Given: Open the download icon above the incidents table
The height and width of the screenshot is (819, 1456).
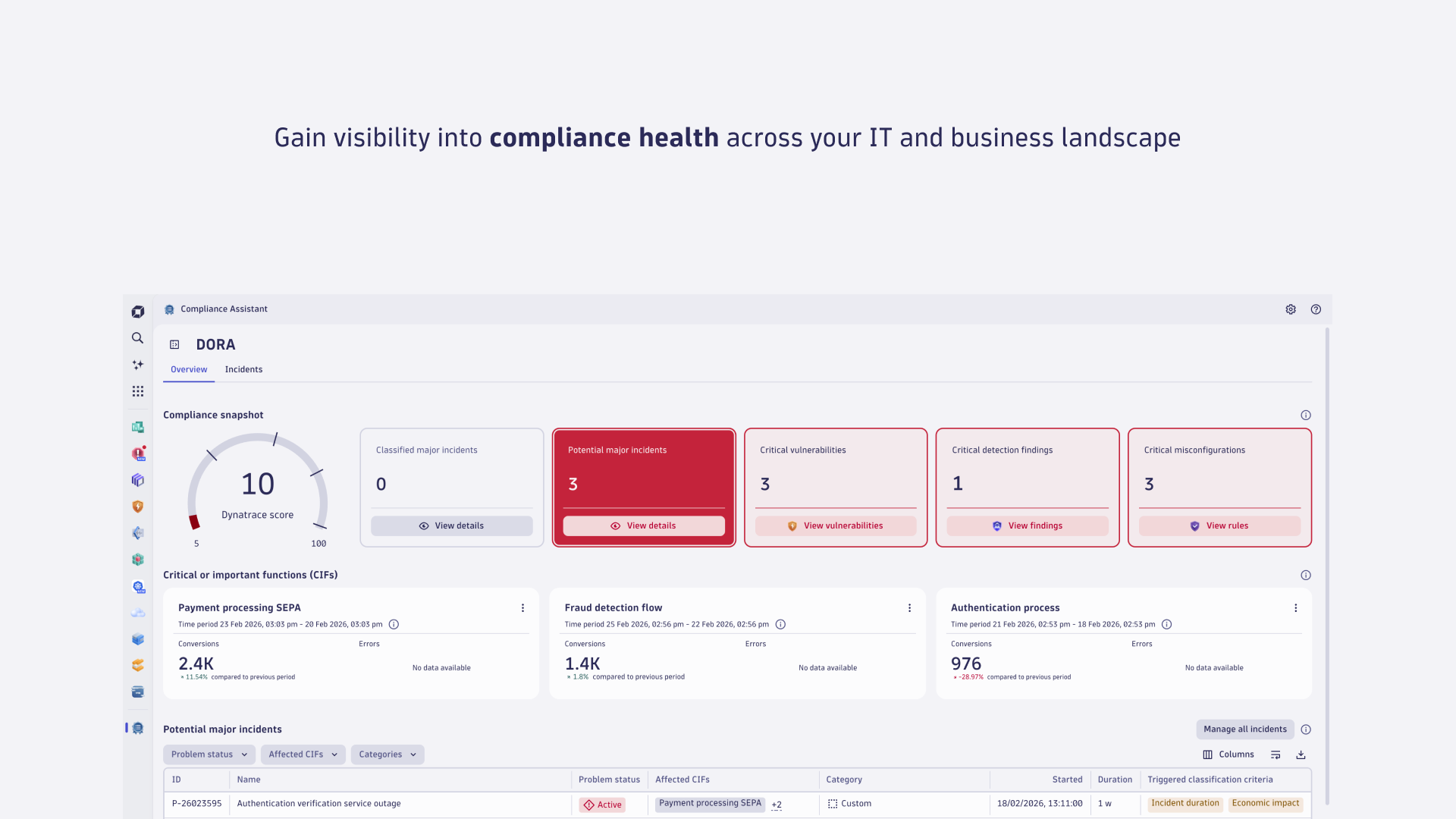Looking at the screenshot, I should pyautogui.click(x=1301, y=755).
